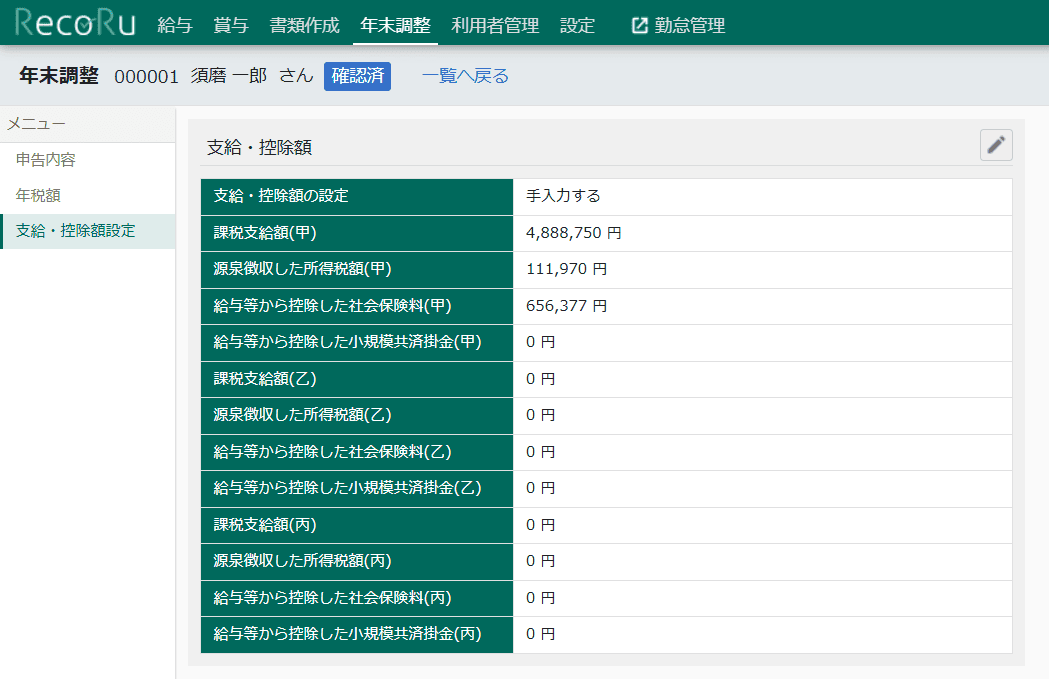Click the 給与等から控除した社会保険料(丙) label
1049x679 pixels.
332,597
